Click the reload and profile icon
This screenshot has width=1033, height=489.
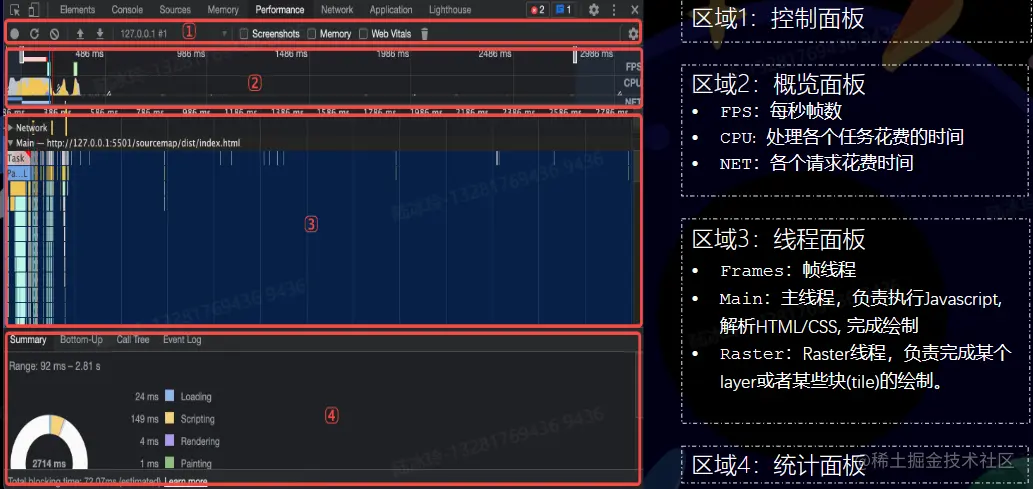pos(35,34)
